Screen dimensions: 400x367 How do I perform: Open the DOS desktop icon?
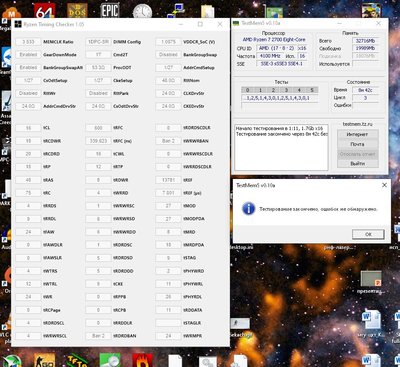tap(77, 11)
